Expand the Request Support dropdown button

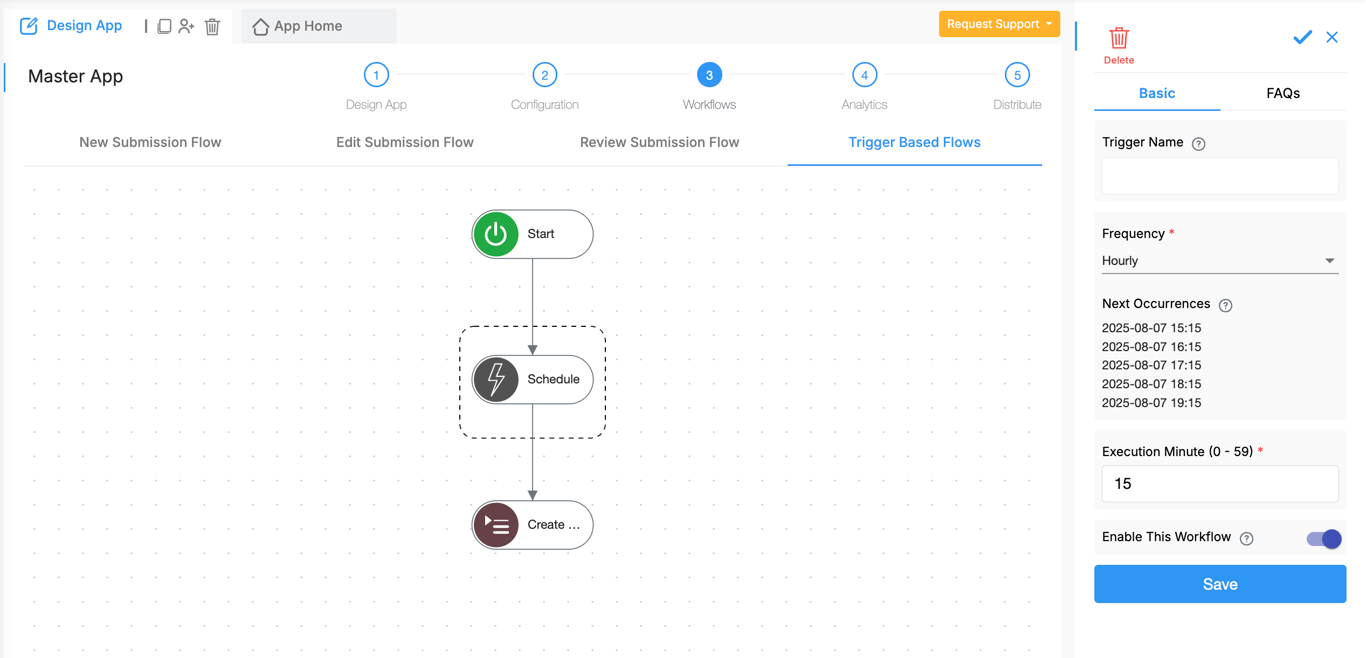coord(998,24)
